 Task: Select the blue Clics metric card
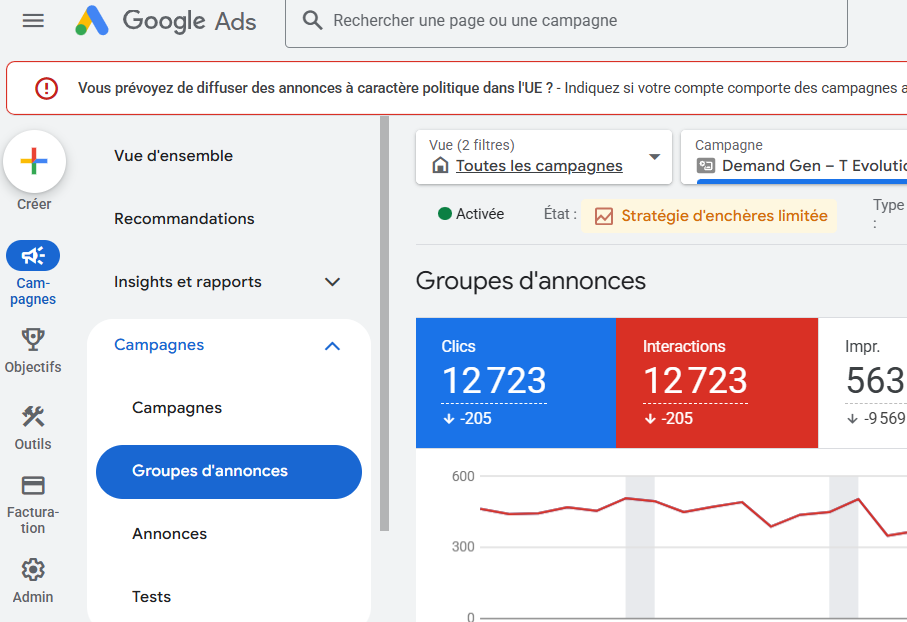(515, 383)
